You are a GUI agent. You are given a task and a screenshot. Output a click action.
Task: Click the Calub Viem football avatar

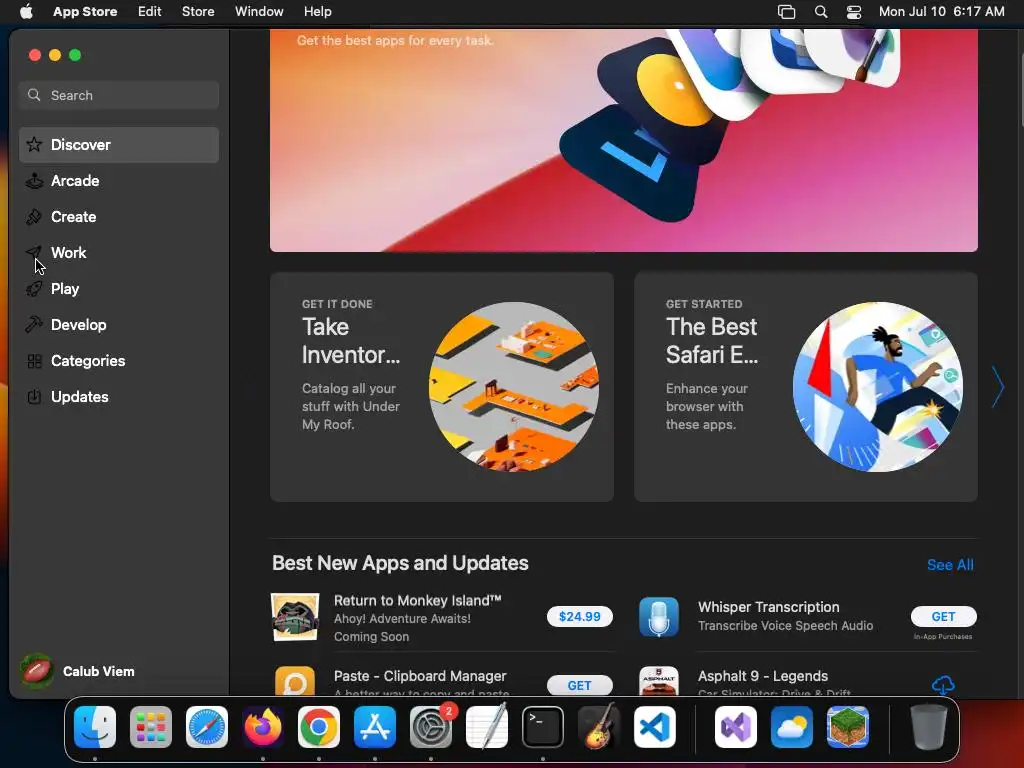(x=37, y=671)
